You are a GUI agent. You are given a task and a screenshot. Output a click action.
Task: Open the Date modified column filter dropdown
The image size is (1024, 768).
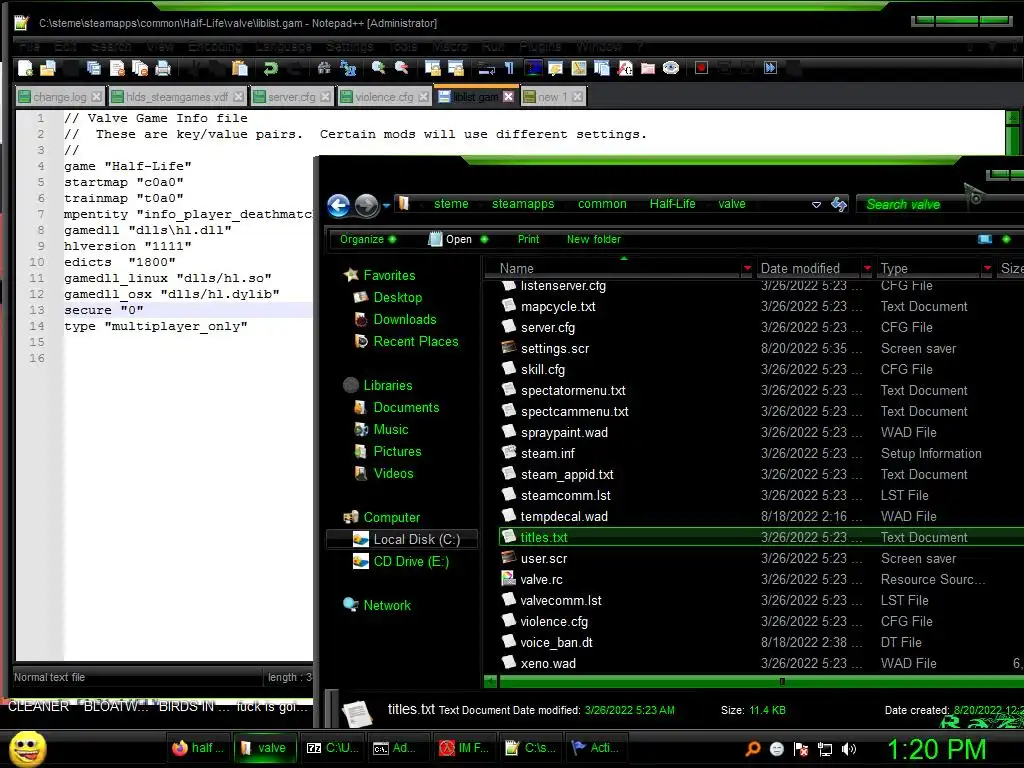pos(867,268)
